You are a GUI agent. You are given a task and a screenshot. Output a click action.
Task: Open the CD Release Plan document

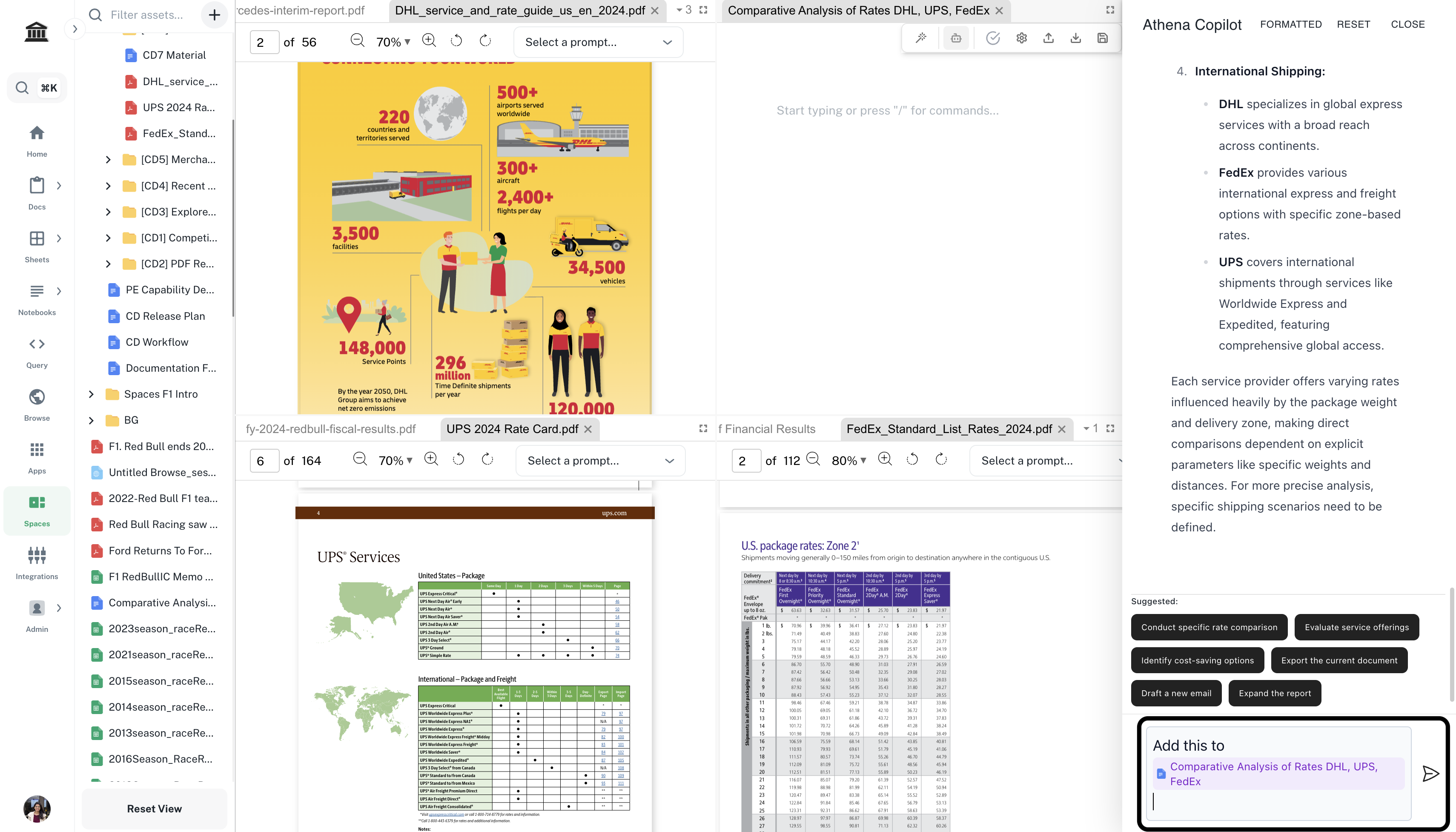point(157,316)
